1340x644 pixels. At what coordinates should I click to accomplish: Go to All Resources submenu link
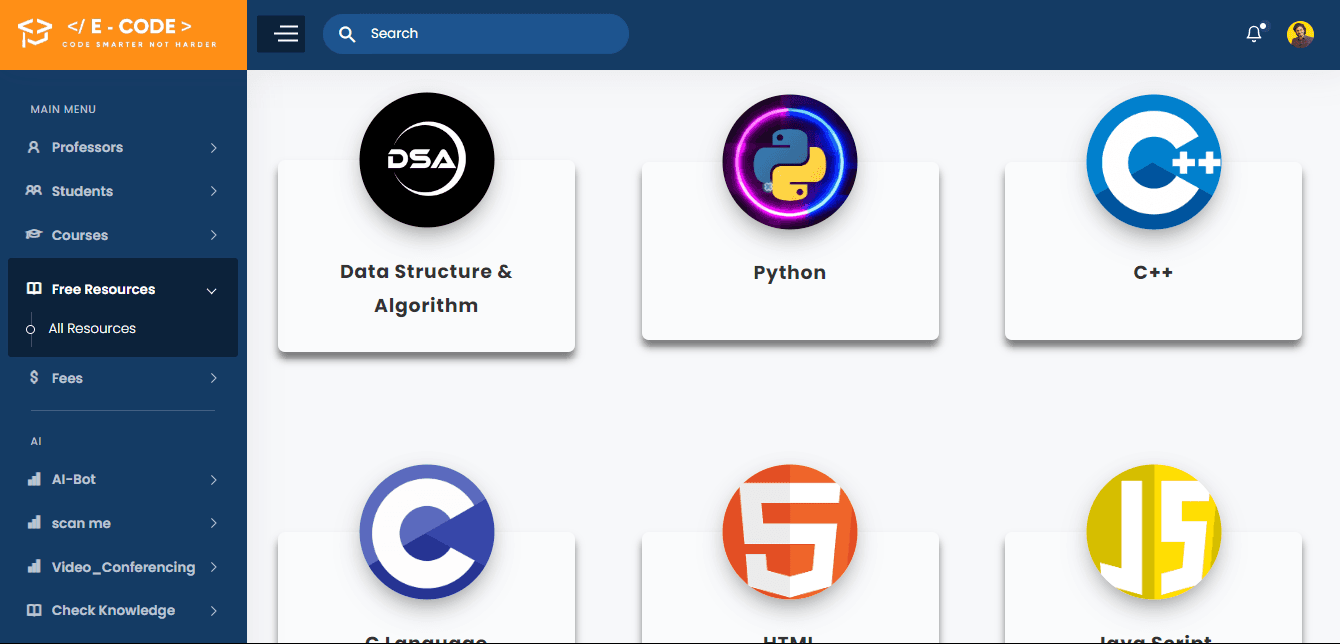92,328
